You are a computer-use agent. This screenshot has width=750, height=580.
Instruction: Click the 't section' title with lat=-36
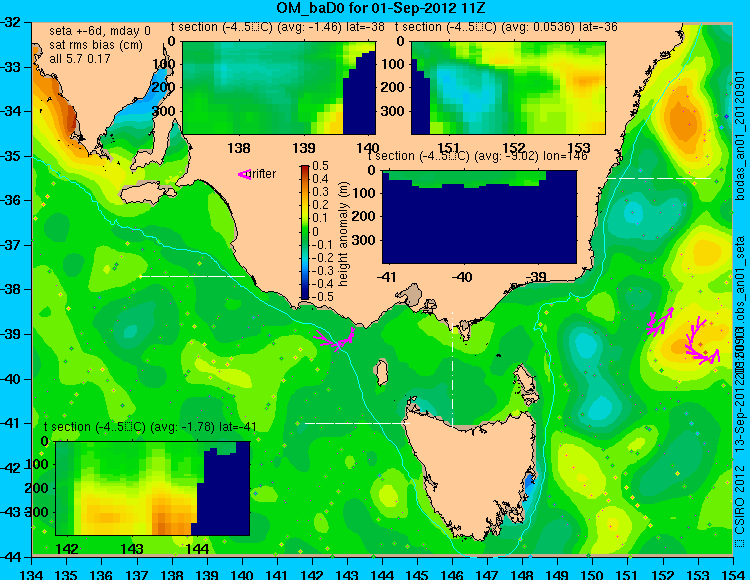pos(506,27)
